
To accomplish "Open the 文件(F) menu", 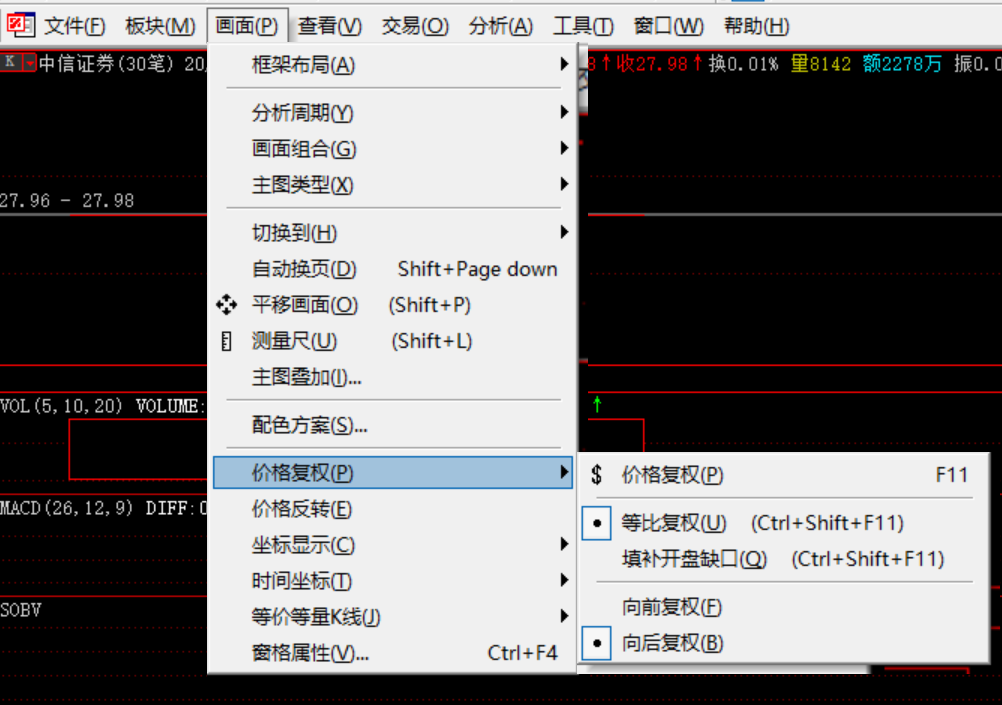I will pos(75,26).
